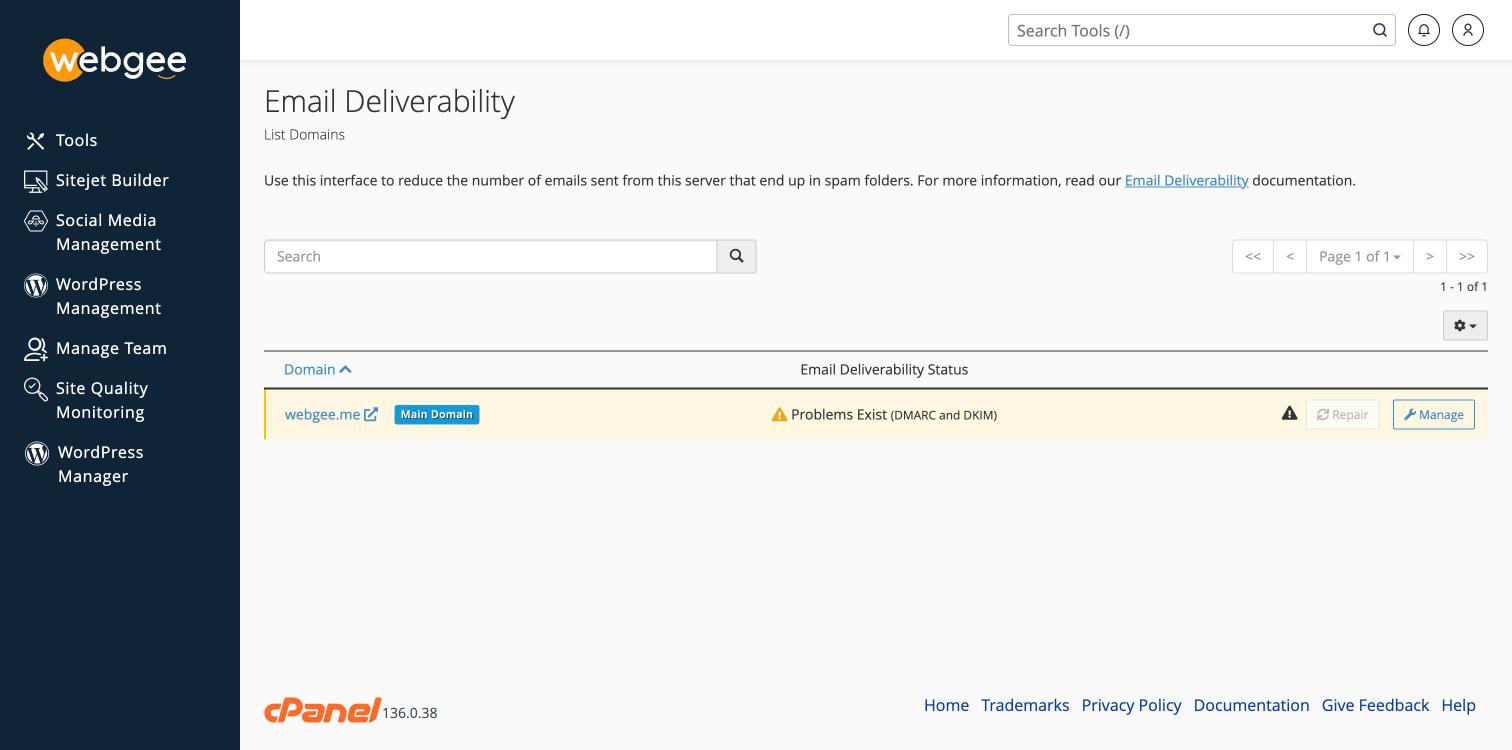The width and height of the screenshot is (1512, 750).
Task: Click external link icon beside webgee.me
Action: [x=371, y=414]
